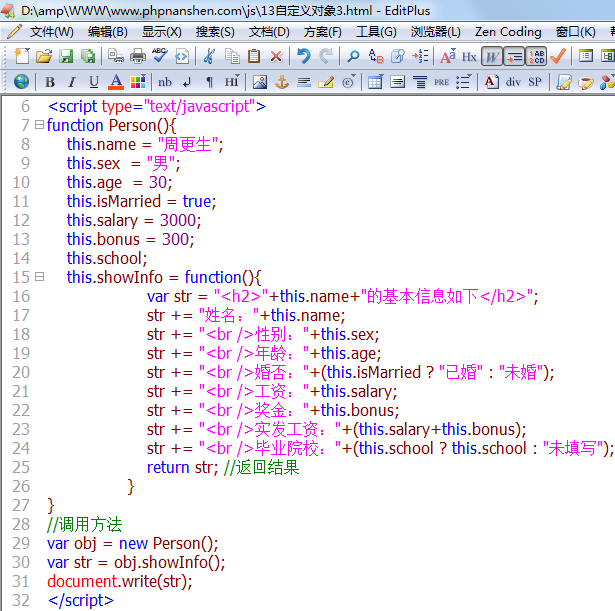Toggle Line number display button
This screenshot has width=615, height=611.
[x=536, y=57]
